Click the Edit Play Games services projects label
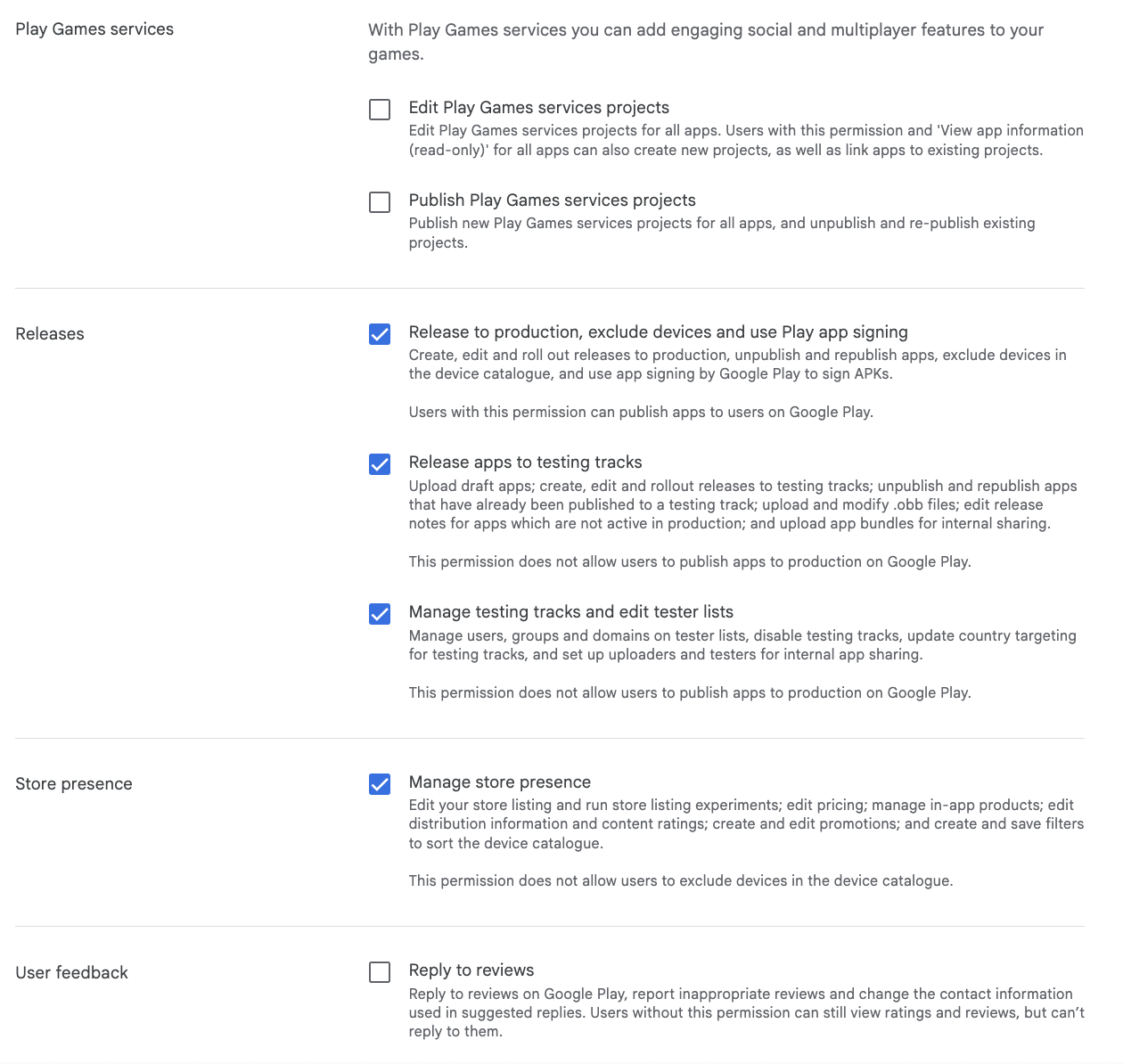 pyautogui.click(x=538, y=107)
